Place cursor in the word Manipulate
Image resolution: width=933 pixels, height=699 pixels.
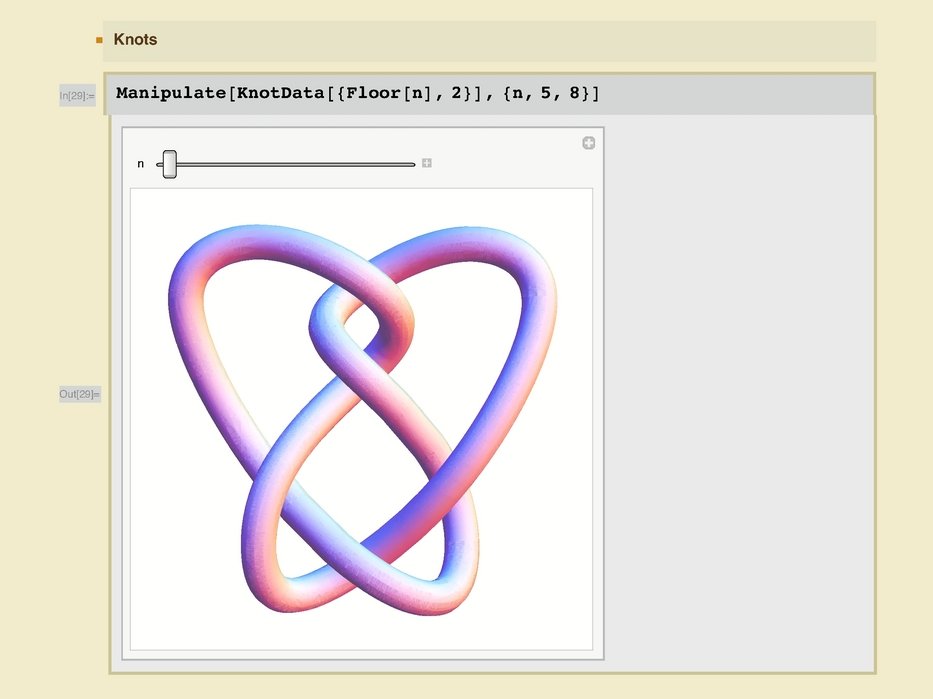[171, 94]
